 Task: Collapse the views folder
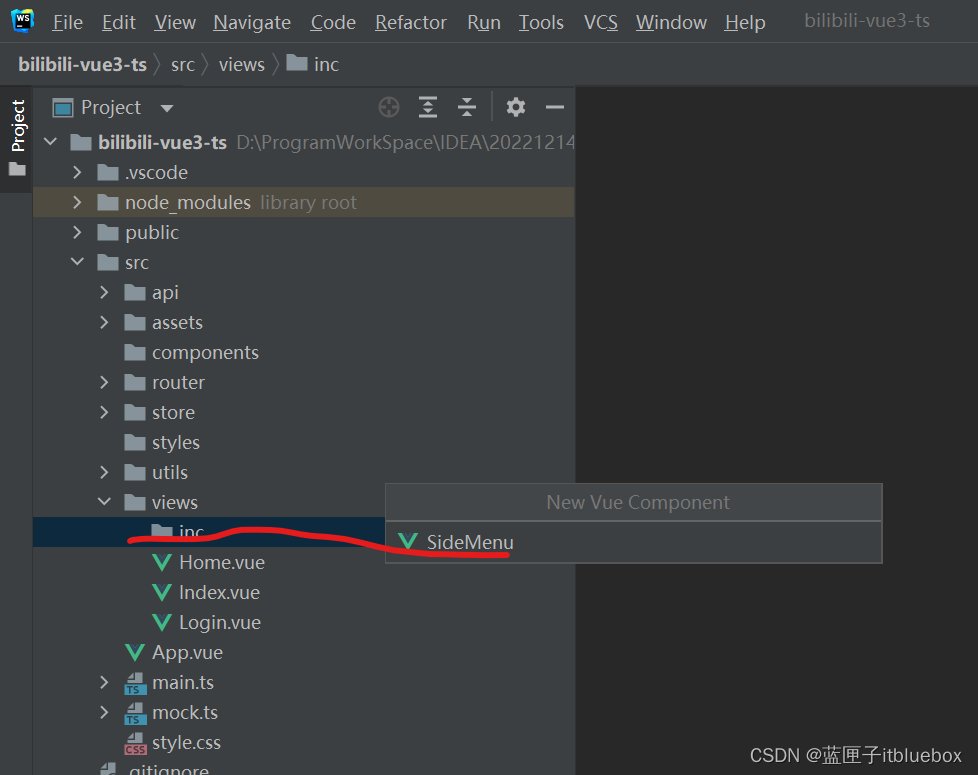104,502
